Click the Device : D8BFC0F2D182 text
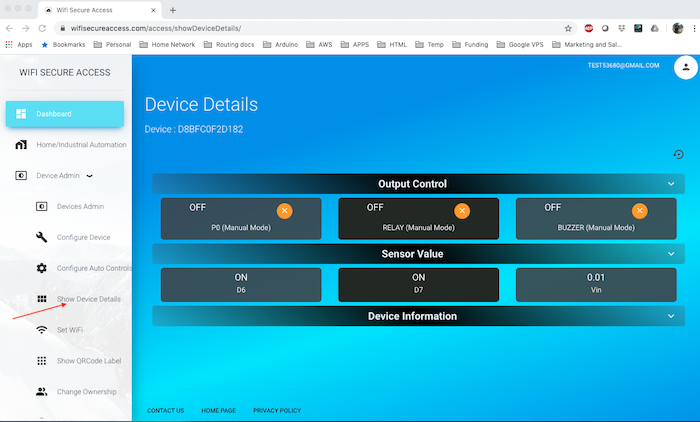The width and height of the screenshot is (700, 422). [194, 129]
